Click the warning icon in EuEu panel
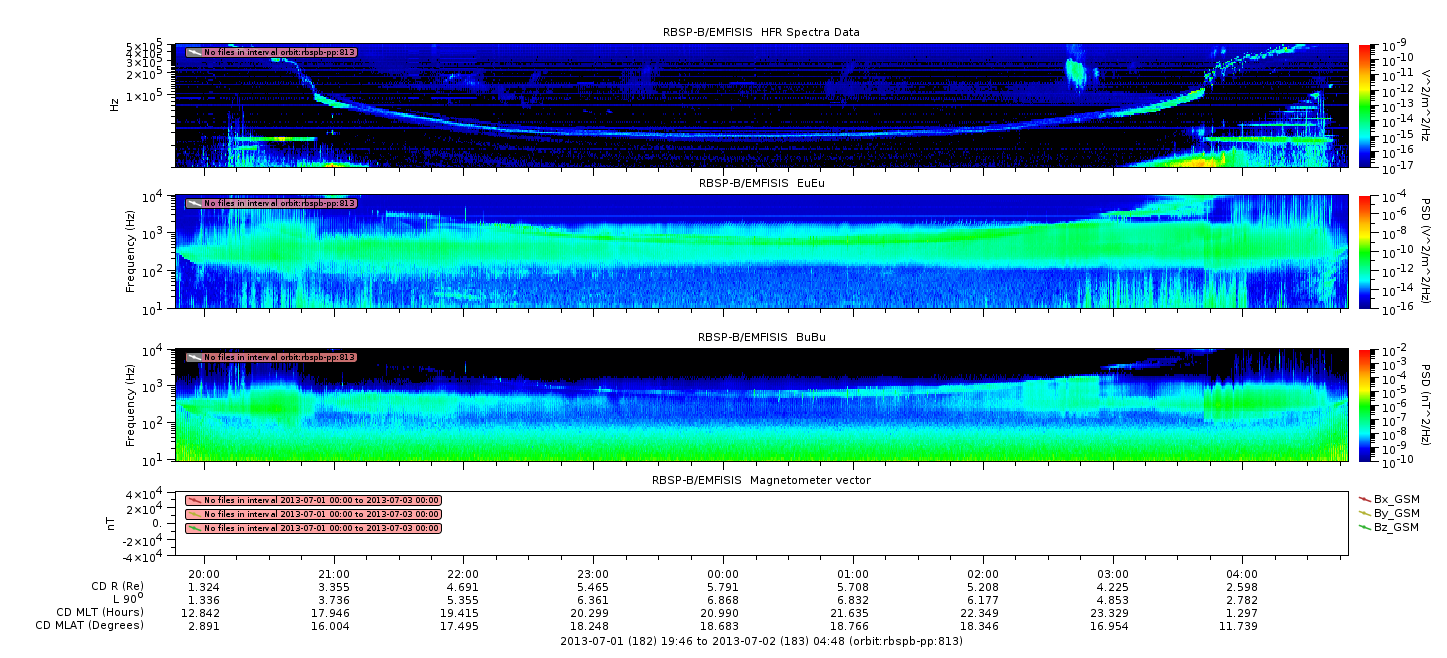Image resolution: width=1447 pixels, height=658 pixels. coord(194,203)
